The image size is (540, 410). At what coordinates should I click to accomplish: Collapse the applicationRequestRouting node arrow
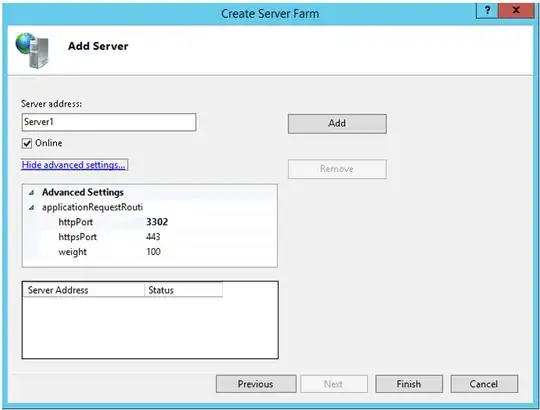coord(31,207)
